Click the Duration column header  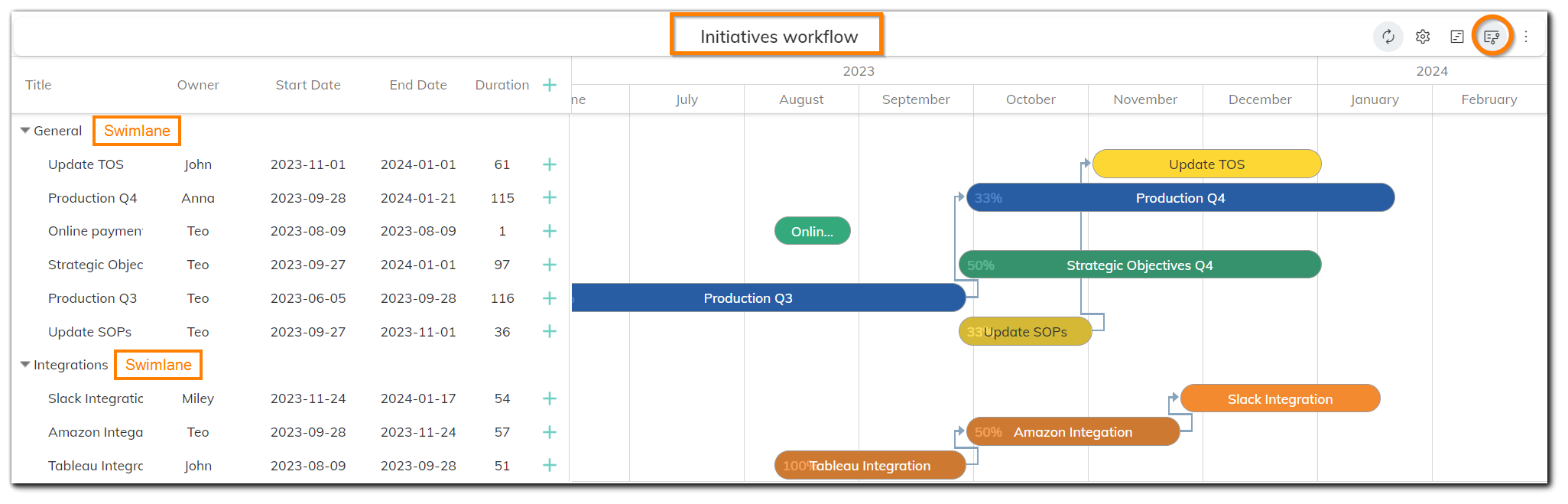pos(502,85)
